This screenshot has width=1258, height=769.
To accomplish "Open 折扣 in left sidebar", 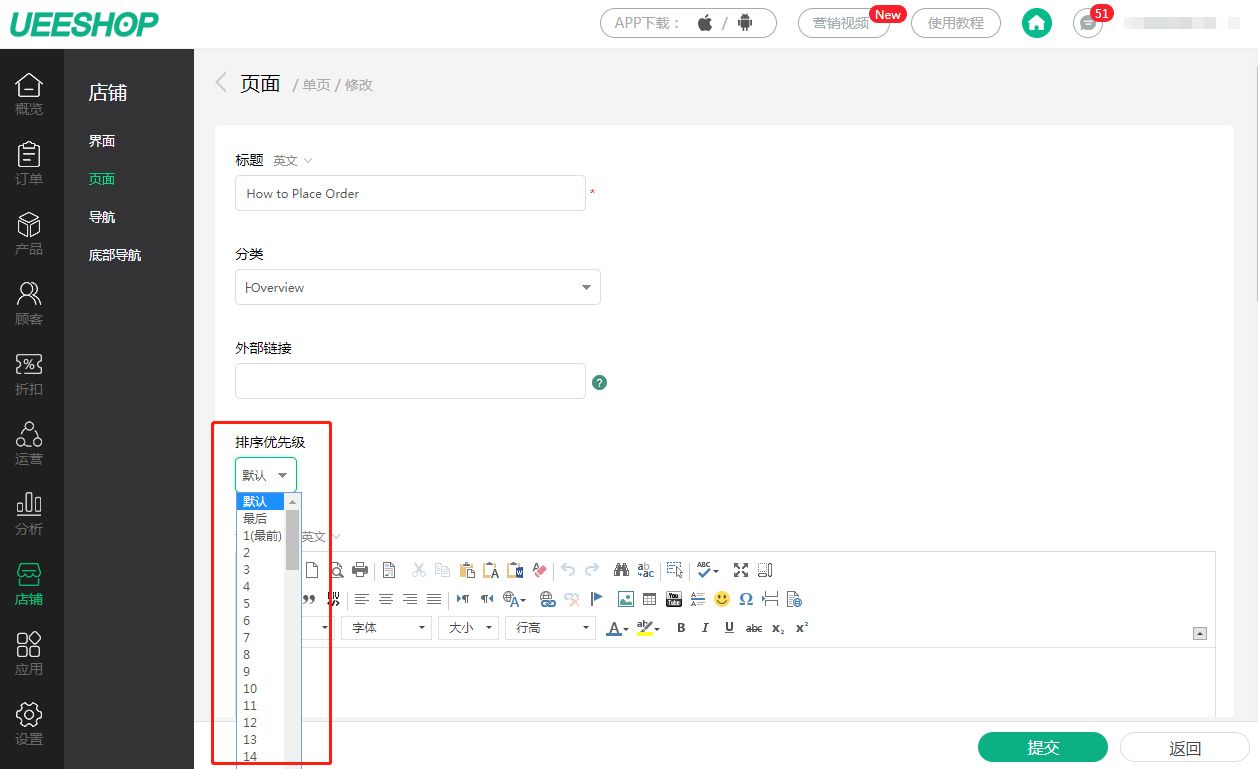I will tap(29, 375).
